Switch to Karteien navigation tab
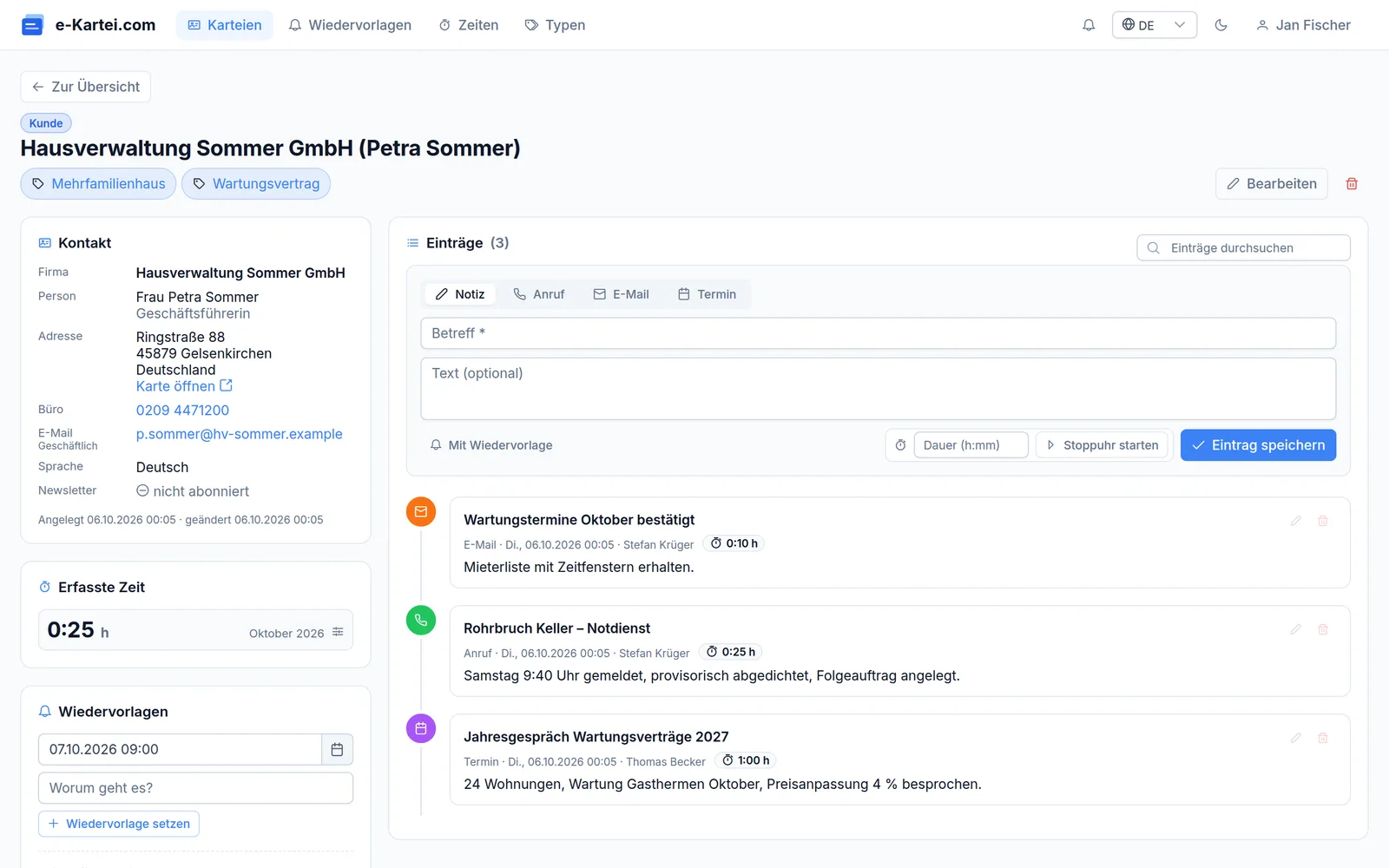Image resolution: width=1389 pixels, height=868 pixels. (x=225, y=25)
